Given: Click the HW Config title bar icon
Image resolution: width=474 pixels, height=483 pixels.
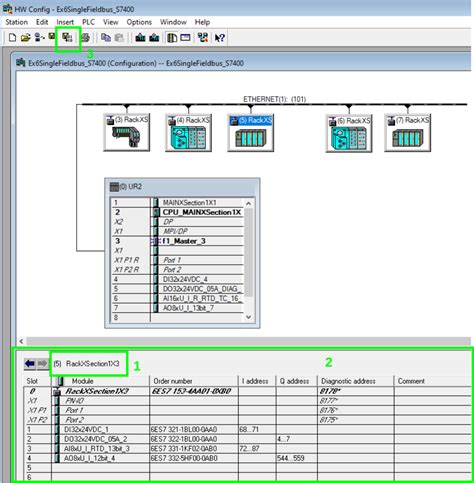Looking at the screenshot, I should [7, 9].
